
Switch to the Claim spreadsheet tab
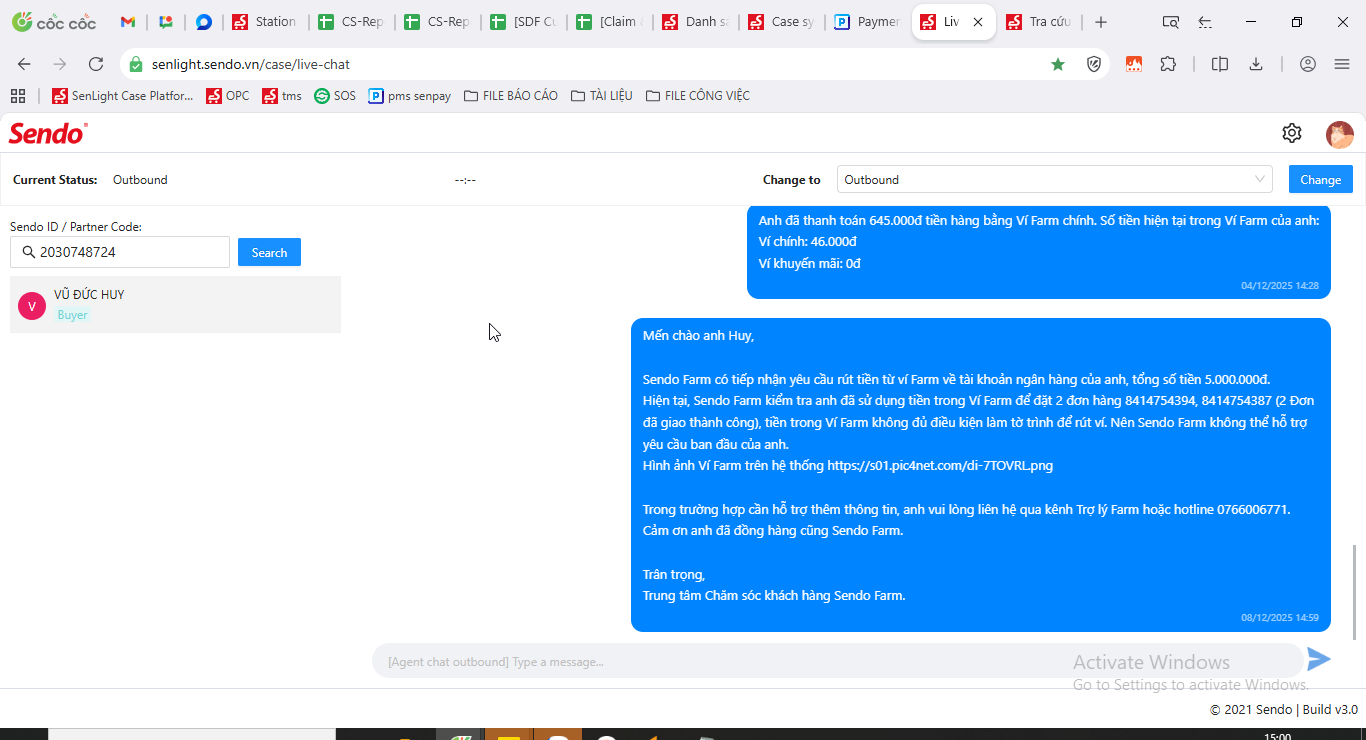[609, 22]
